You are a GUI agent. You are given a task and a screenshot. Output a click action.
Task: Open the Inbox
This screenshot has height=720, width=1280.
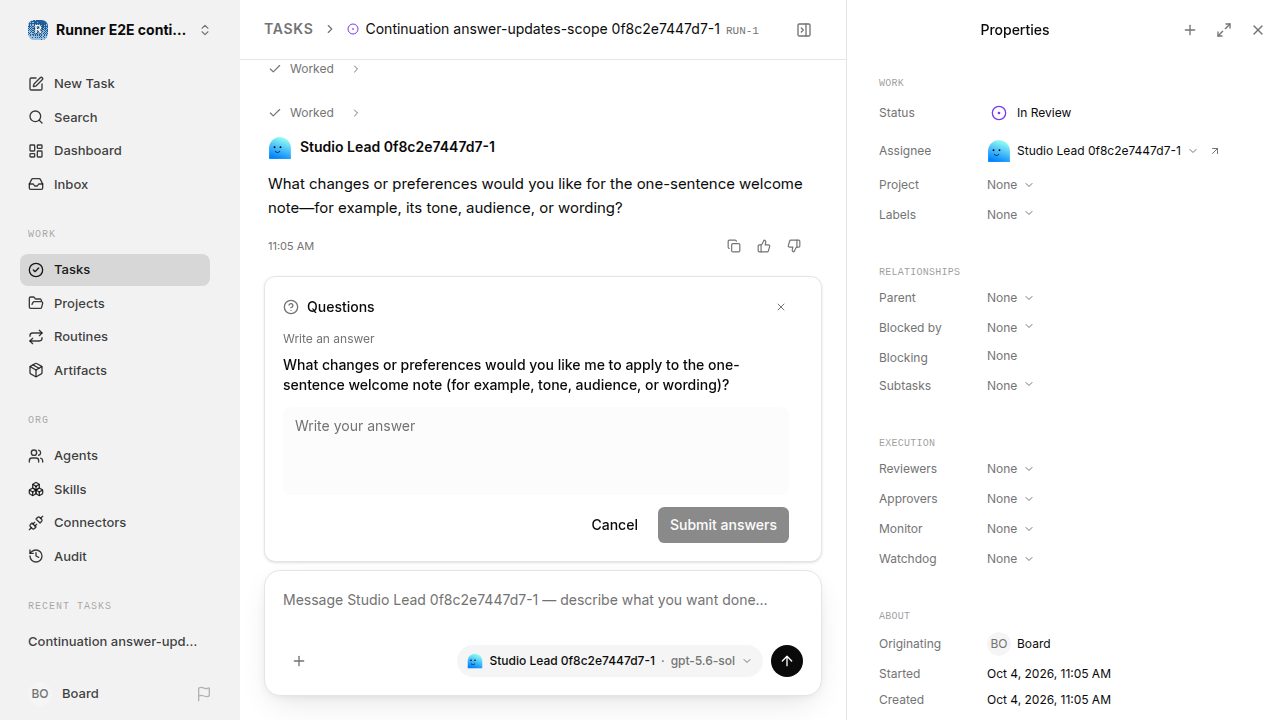(x=115, y=185)
